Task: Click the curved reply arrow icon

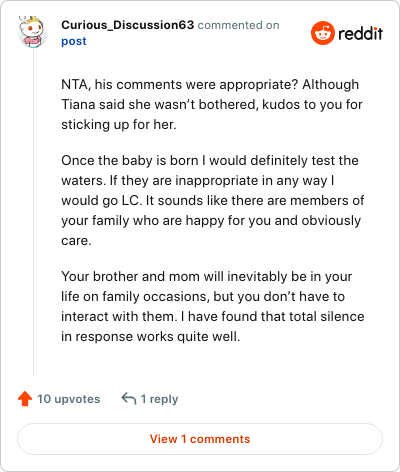Action: tap(129, 398)
